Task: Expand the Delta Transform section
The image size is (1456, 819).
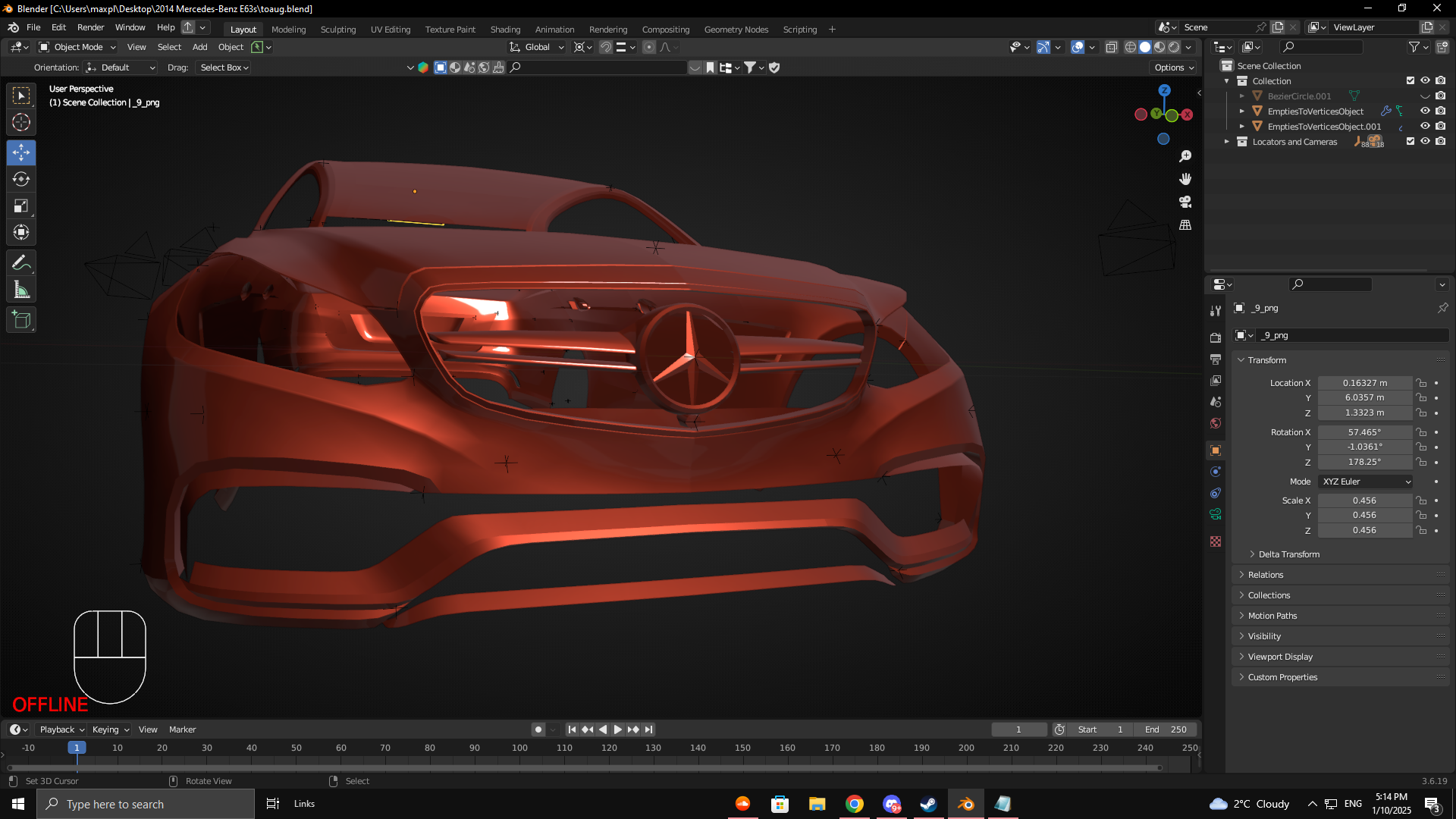Action: (x=1288, y=554)
